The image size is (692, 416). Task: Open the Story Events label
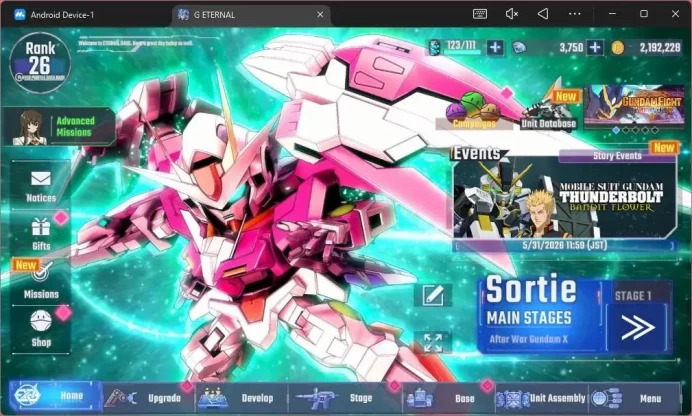click(617, 155)
